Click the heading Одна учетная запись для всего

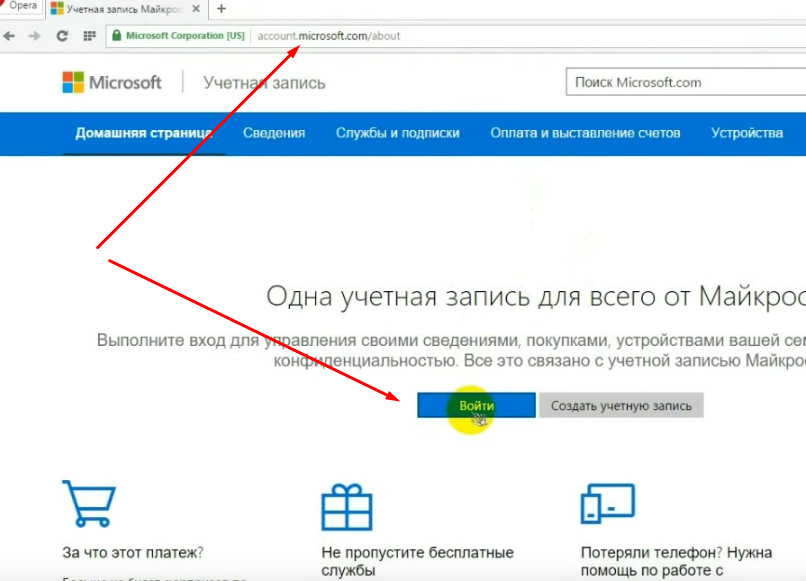point(536,297)
